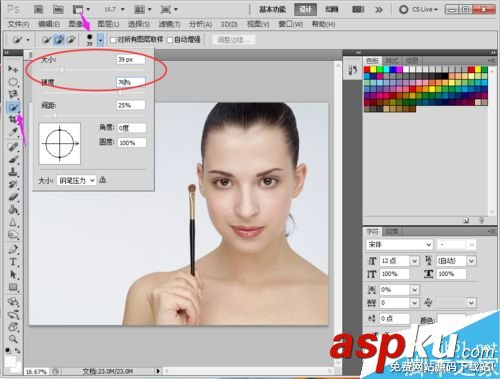Viewport: 500px width, 379px height.
Task: Open the 编辑(E) menu
Action: pyautogui.click(x=49, y=24)
